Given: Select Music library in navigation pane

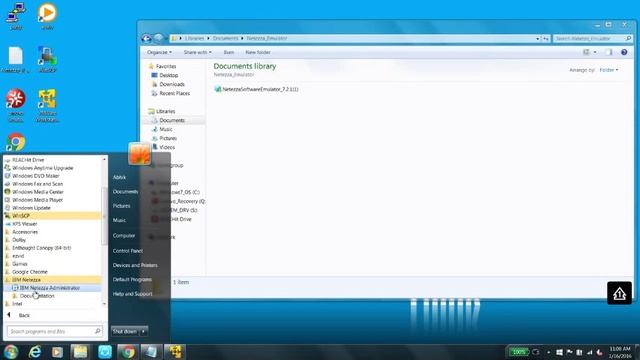Looking at the screenshot, I should [166, 129].
